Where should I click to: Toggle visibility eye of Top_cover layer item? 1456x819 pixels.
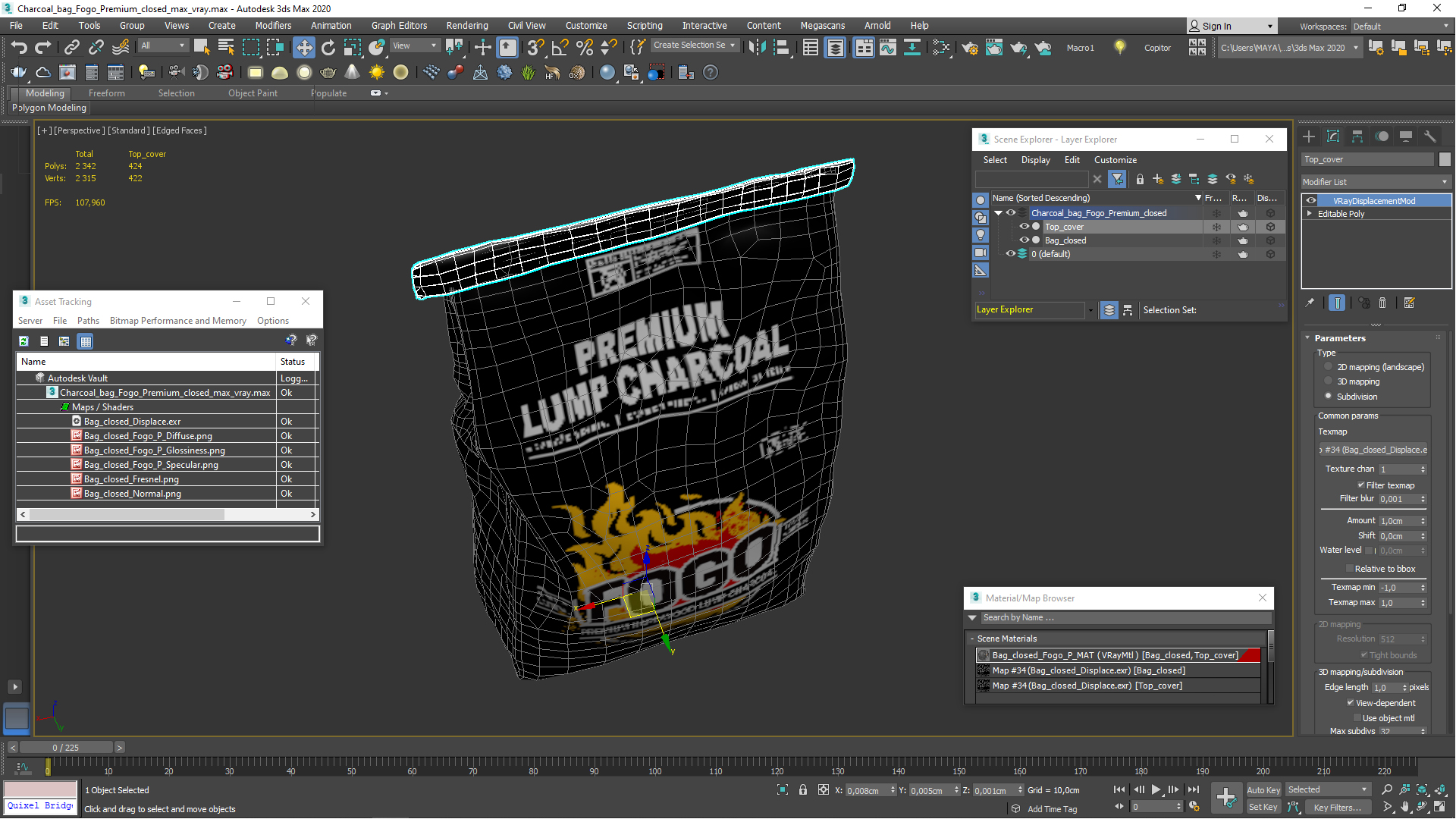pyautogui.click(x=1024, y=227)
